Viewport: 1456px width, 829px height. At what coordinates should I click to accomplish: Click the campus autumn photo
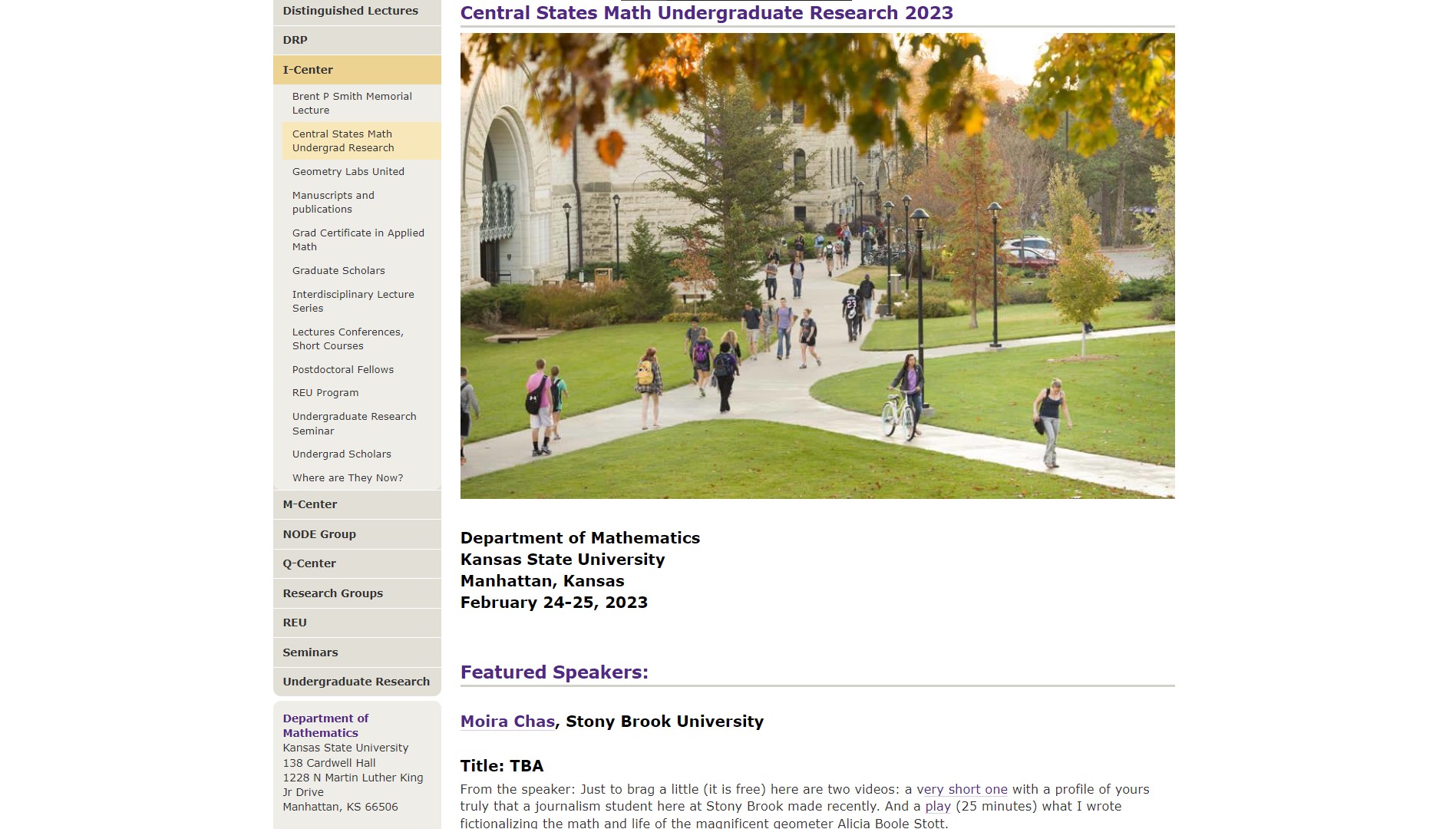point(817,266)
